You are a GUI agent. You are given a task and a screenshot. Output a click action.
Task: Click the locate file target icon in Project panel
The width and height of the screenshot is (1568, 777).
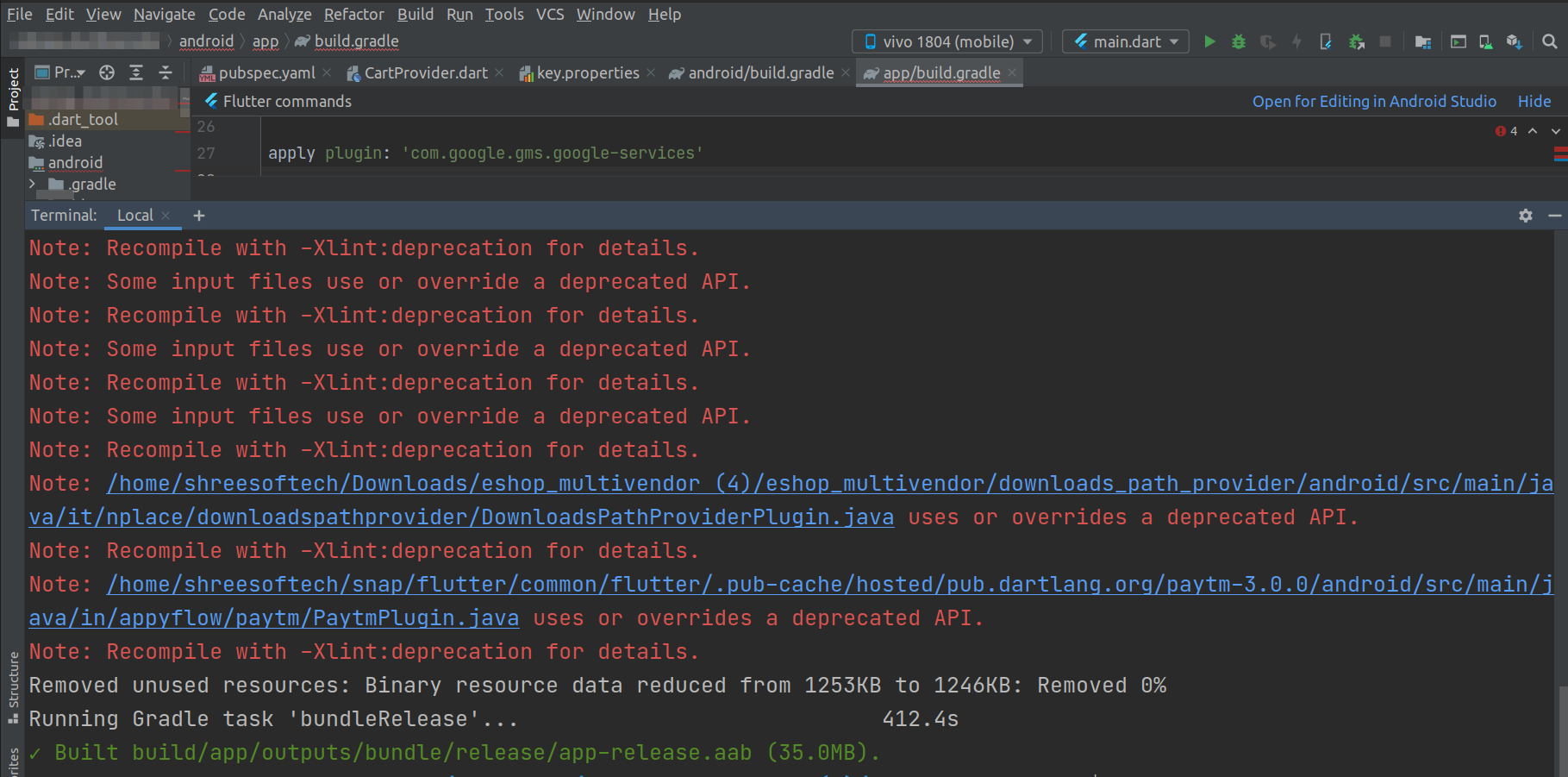point(107,72)
